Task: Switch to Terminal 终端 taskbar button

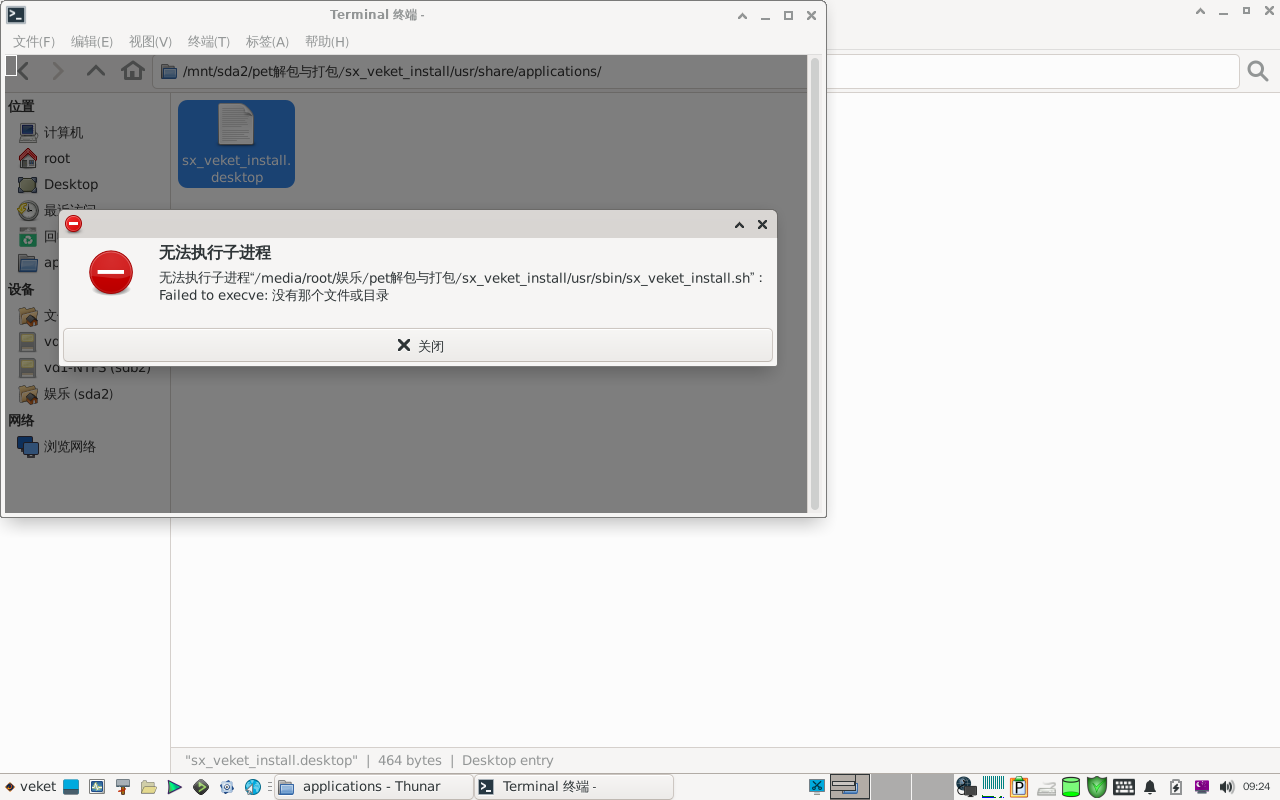Action: point(573,787)
